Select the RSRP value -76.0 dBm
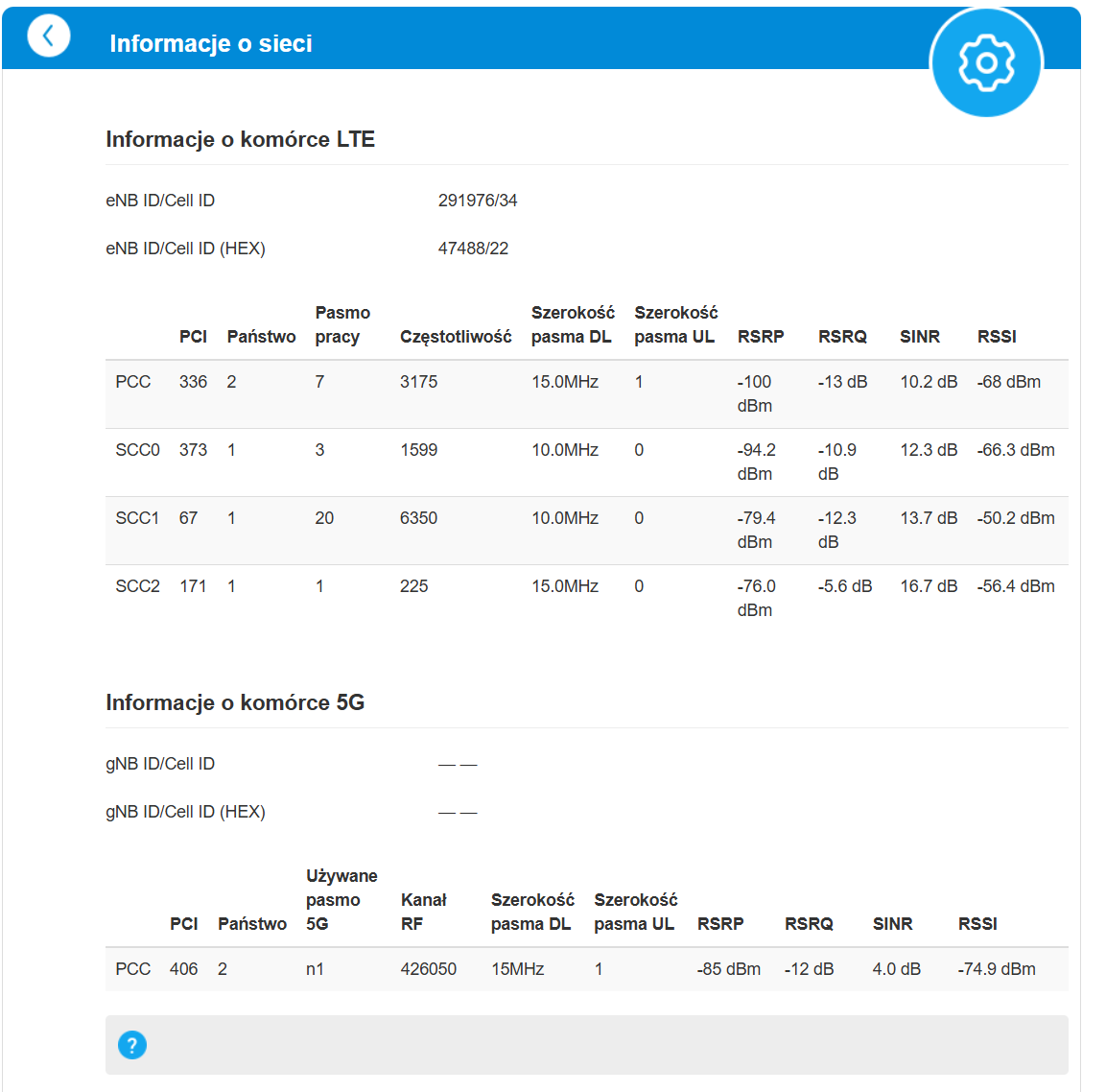The width and height of the screenshot is (1106, 1092). pyautogui.click(x=756, y=598)
